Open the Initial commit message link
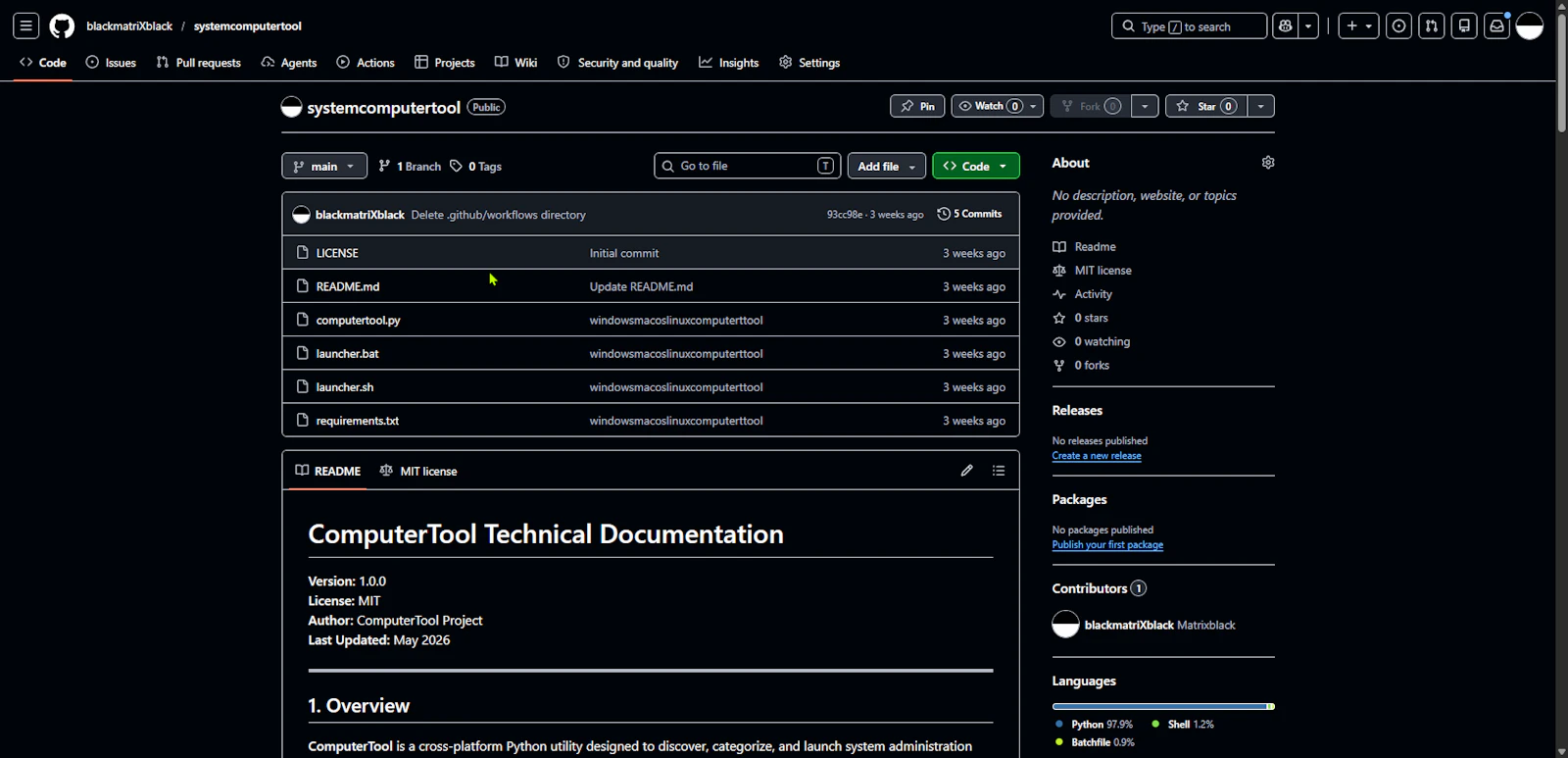 624,253
